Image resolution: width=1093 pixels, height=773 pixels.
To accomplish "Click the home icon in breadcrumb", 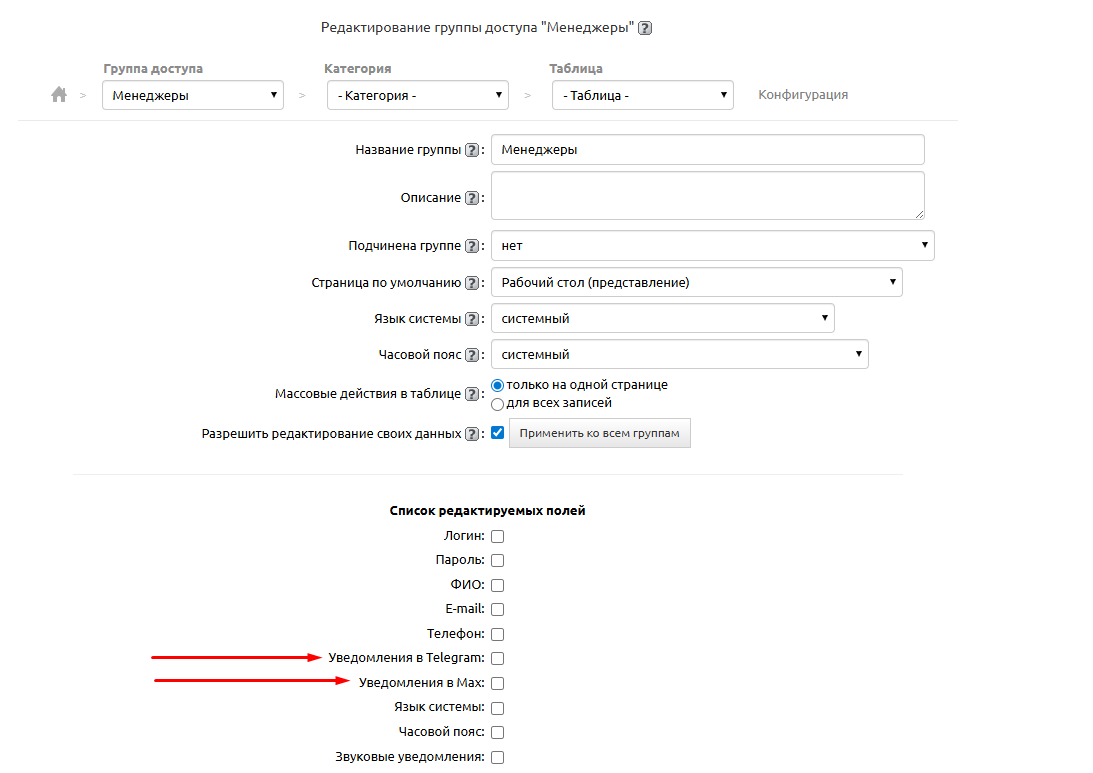I will [59, 94].
